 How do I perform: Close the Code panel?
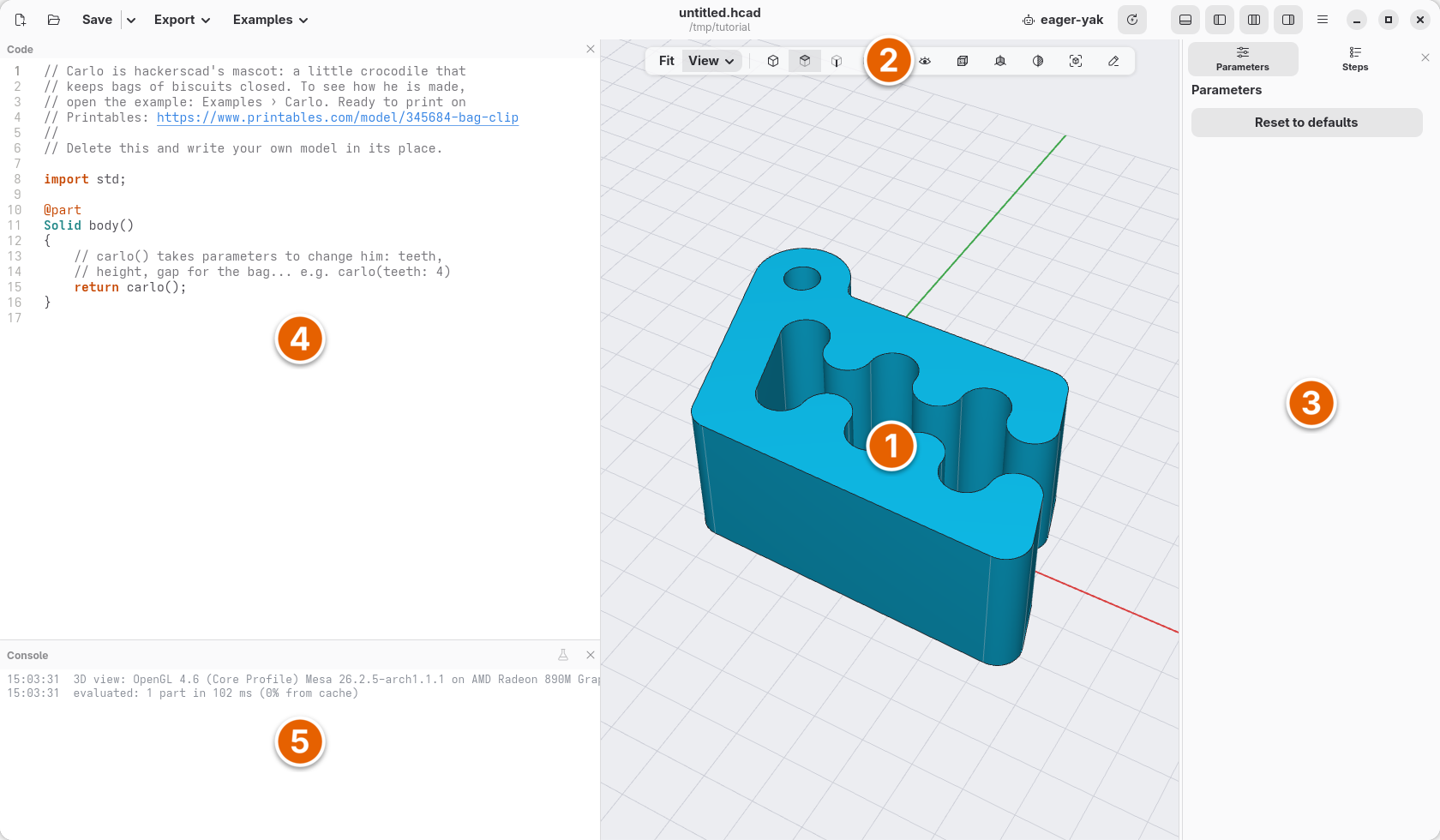[x=591, y=49]
